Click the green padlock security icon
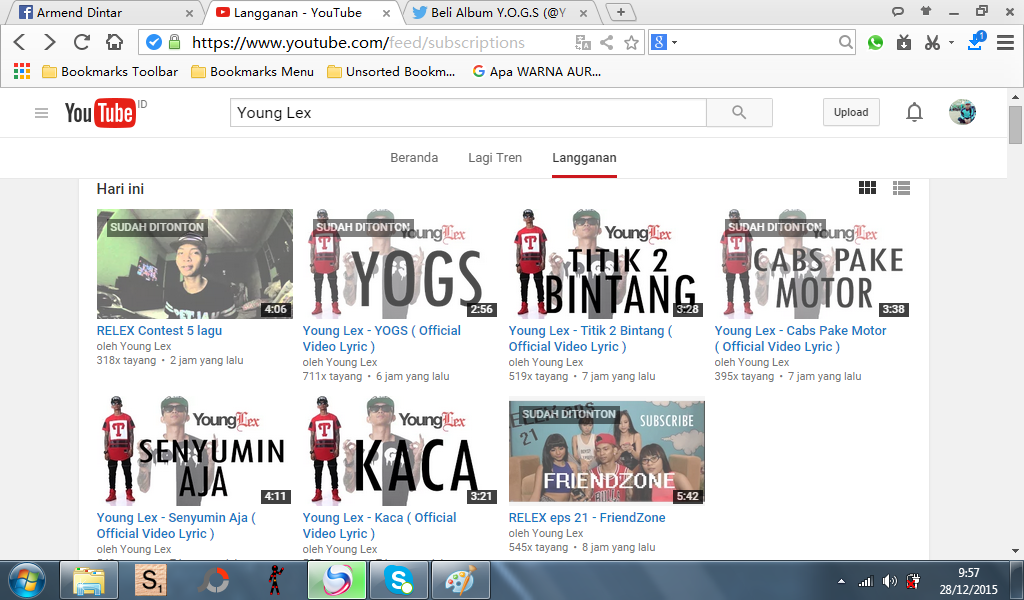The width and height of the screenshot is (1024, 600). click(x=174, y=42)
